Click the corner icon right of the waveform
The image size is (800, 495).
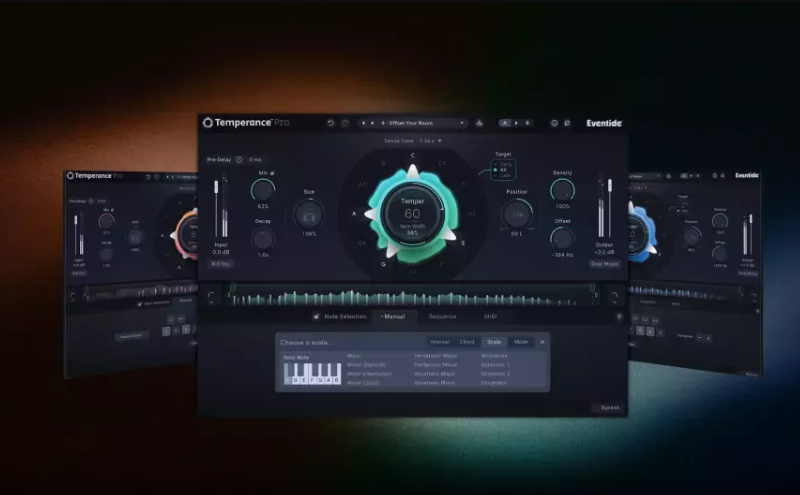pyautogui.click(x=614, y=297)
